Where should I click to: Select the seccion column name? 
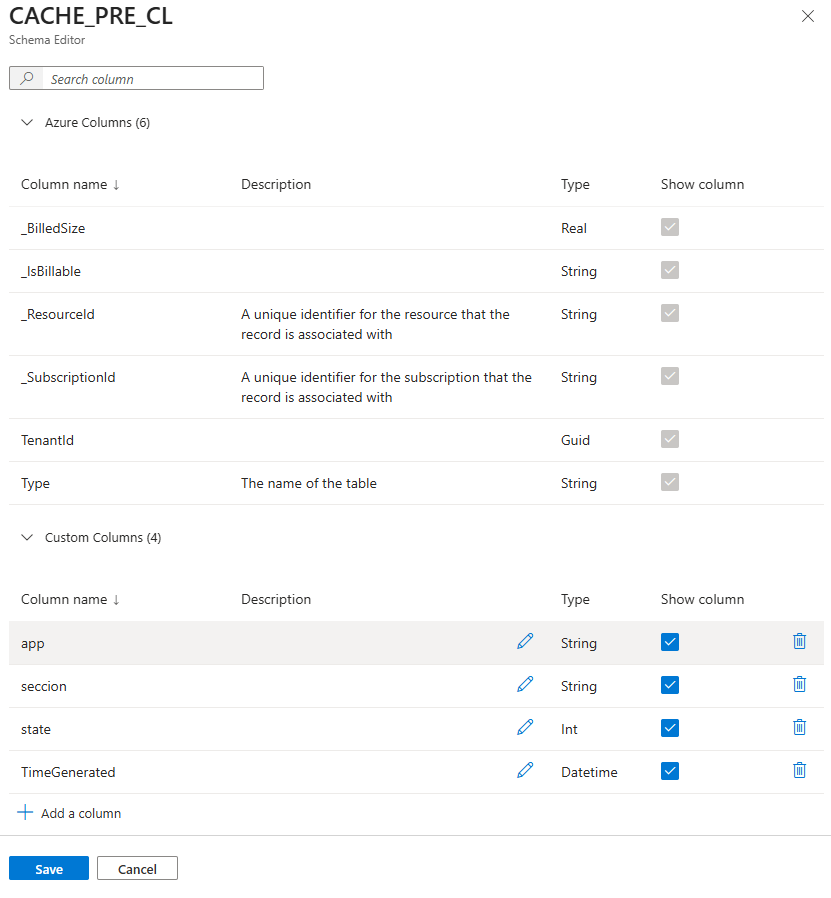(44, 687)
